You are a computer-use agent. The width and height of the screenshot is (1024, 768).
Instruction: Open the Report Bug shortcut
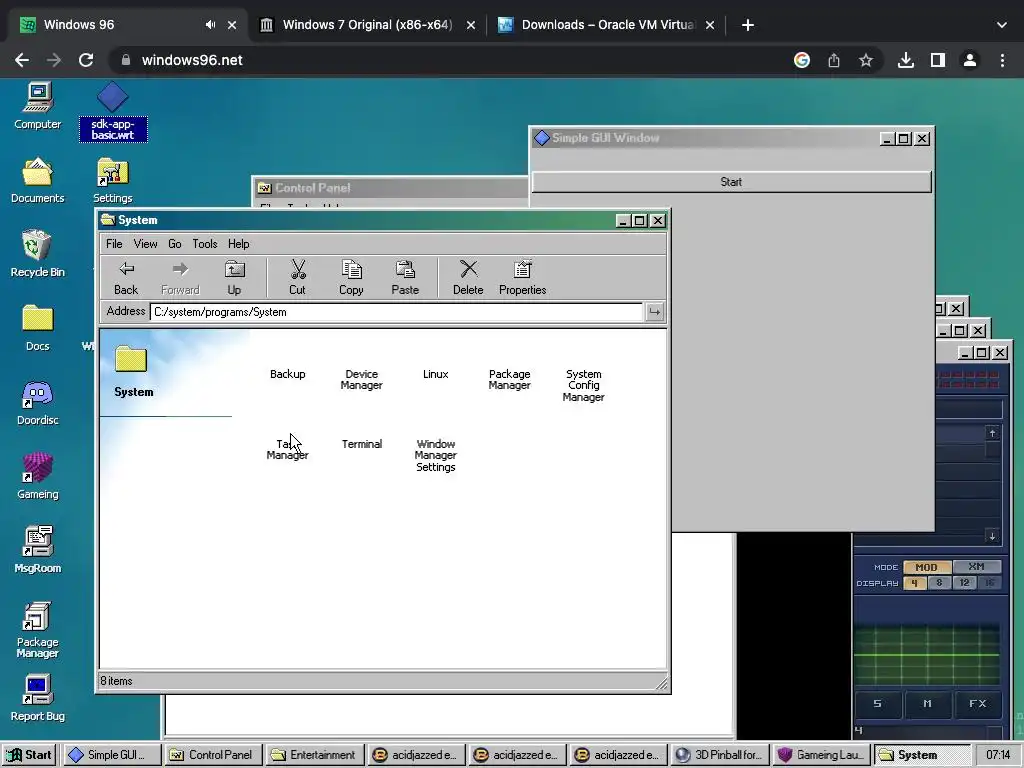pyautogui.click(x=37, y=698)
